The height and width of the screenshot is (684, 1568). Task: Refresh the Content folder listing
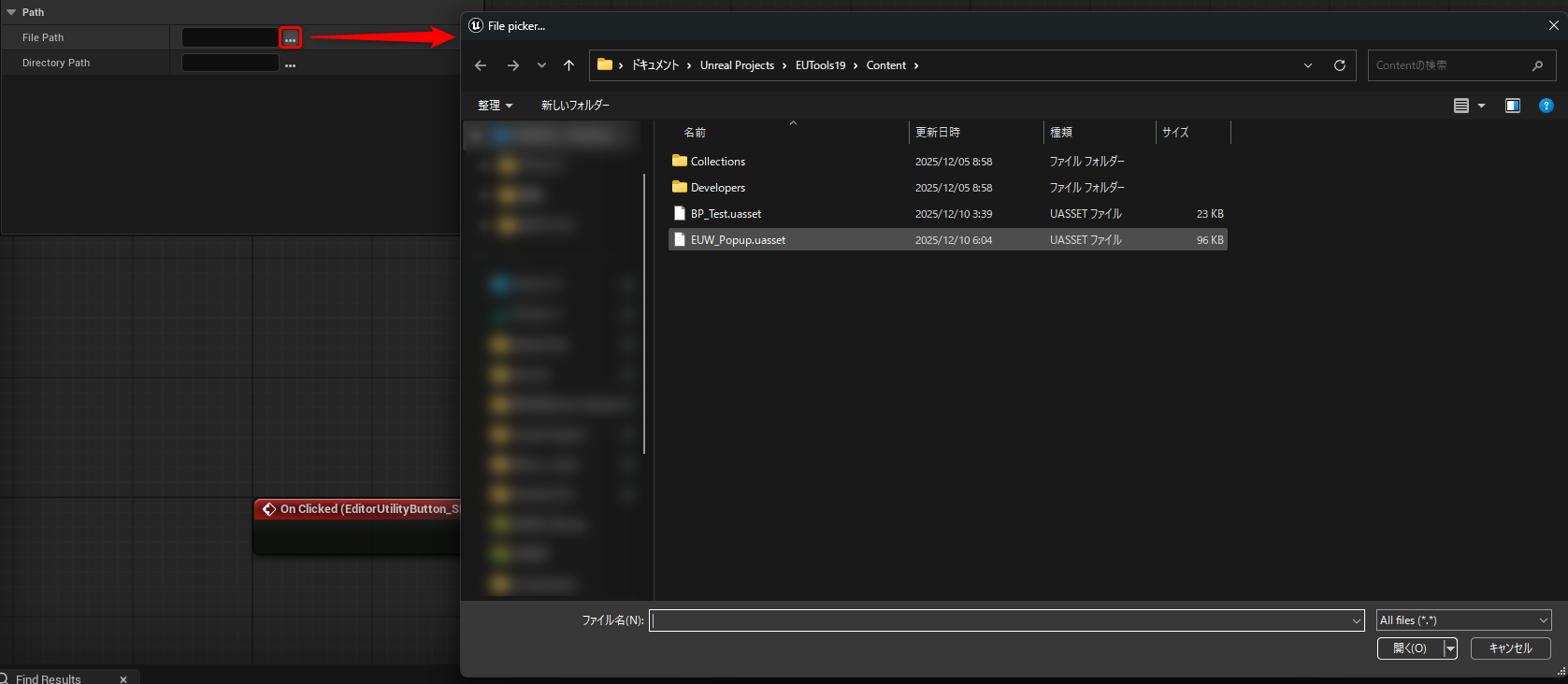pos(1339,65)
